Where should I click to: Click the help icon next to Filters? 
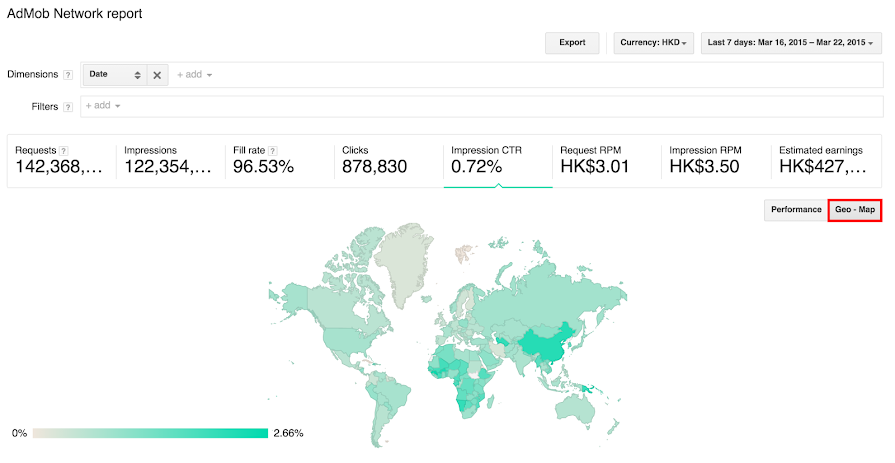pyautogui.click(x=68, y=106)
